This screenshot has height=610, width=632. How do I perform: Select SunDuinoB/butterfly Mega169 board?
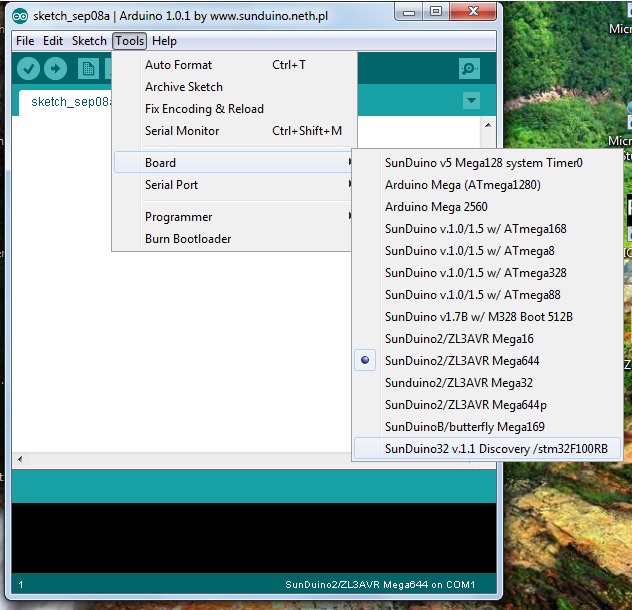pos(487,427)
